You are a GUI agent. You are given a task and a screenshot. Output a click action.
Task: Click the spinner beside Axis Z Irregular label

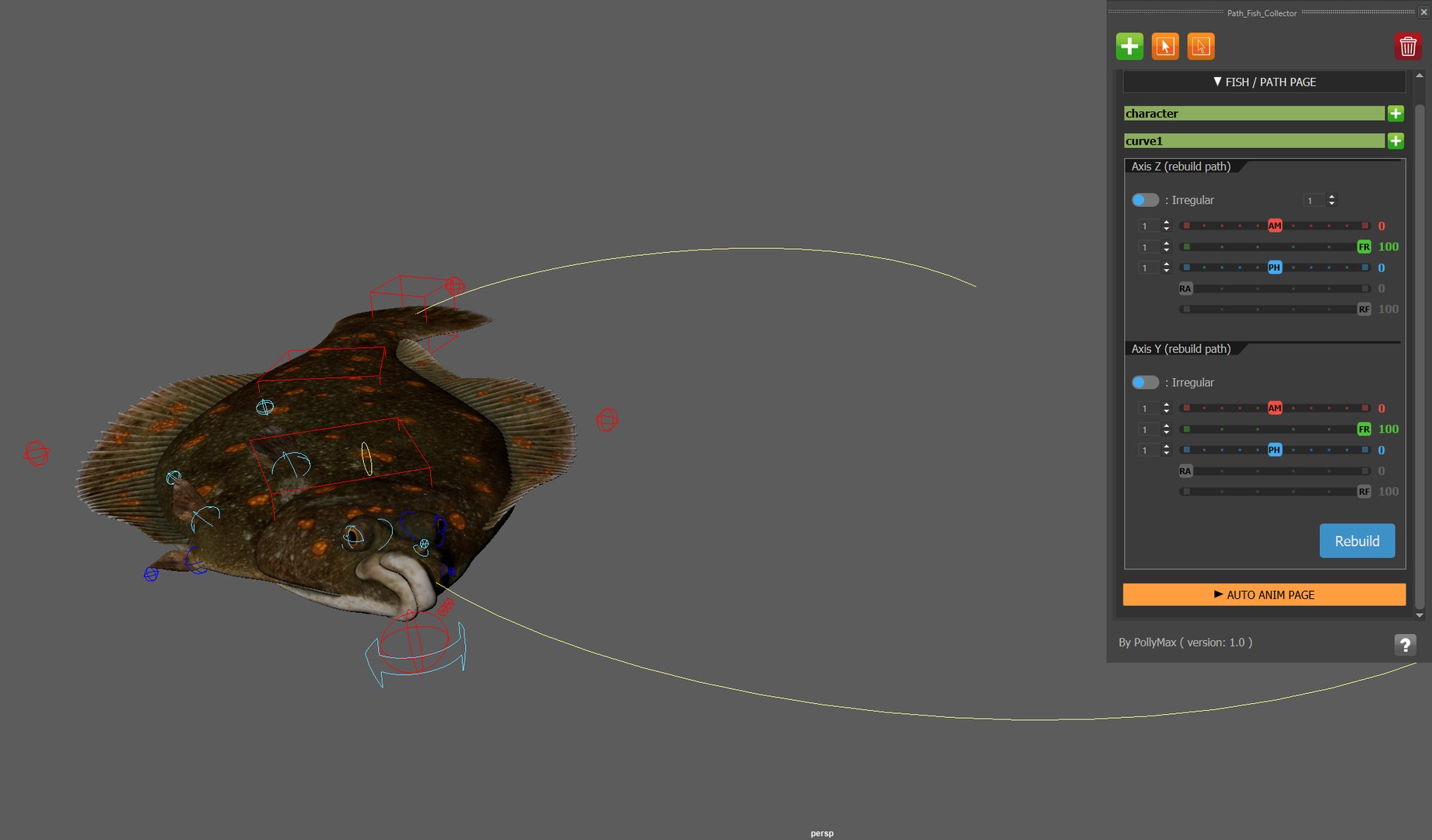click(1320, 201)
